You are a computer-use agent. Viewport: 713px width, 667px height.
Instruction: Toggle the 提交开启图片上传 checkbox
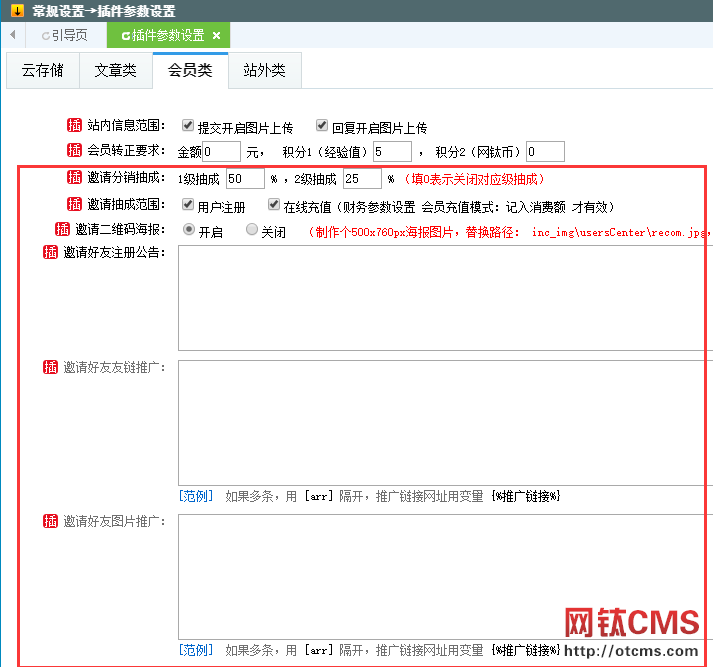tap(188, 126)
